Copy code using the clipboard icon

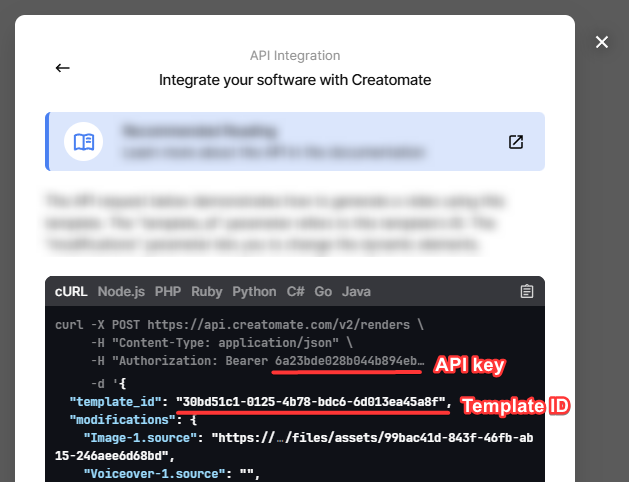[x=527, y=292]
